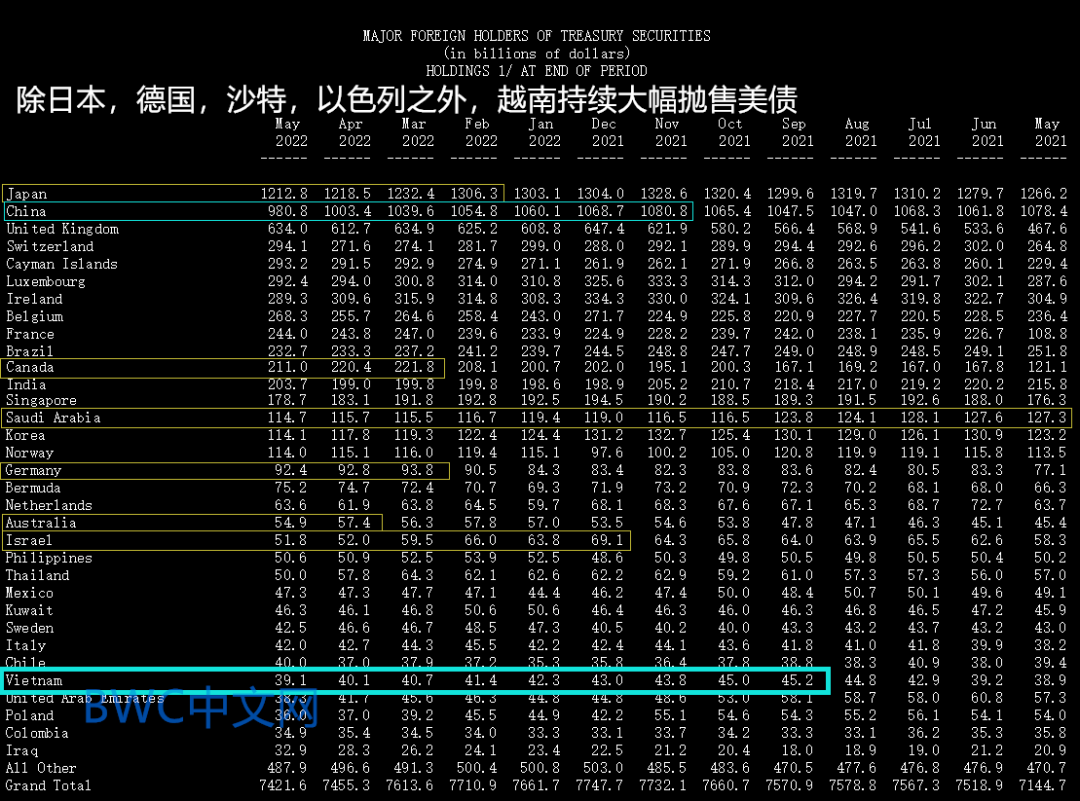1080x801 pixels.
Task: Click the Luxembourg row label
Action: tap(46, 282)
